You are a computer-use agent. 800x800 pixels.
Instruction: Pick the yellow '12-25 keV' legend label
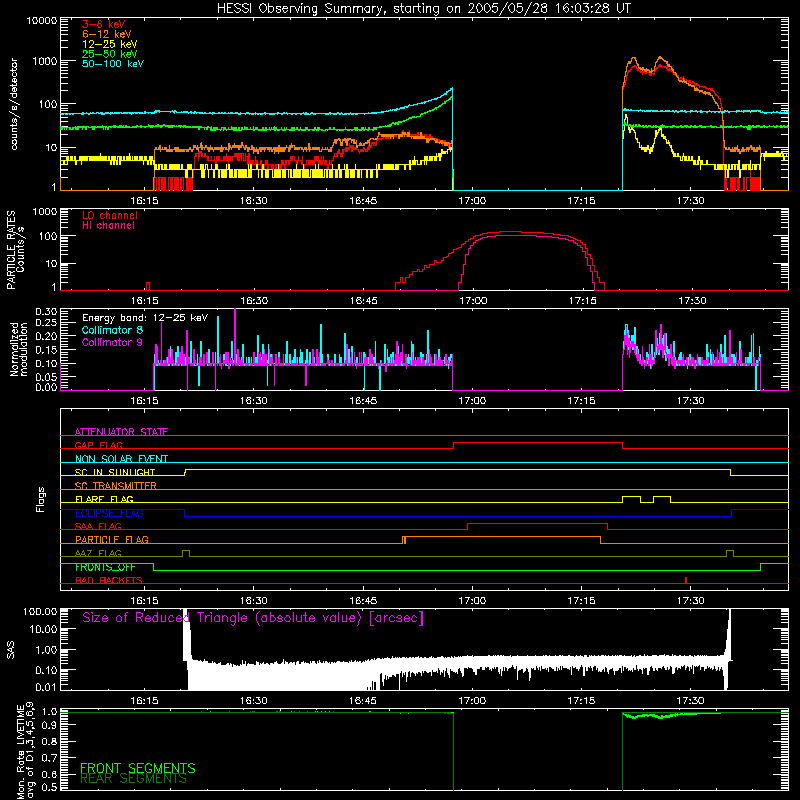110,44
